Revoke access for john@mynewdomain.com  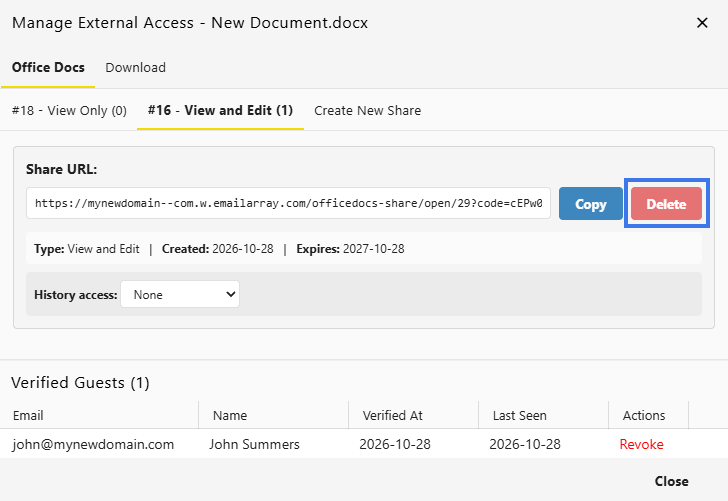coord(641,444)
